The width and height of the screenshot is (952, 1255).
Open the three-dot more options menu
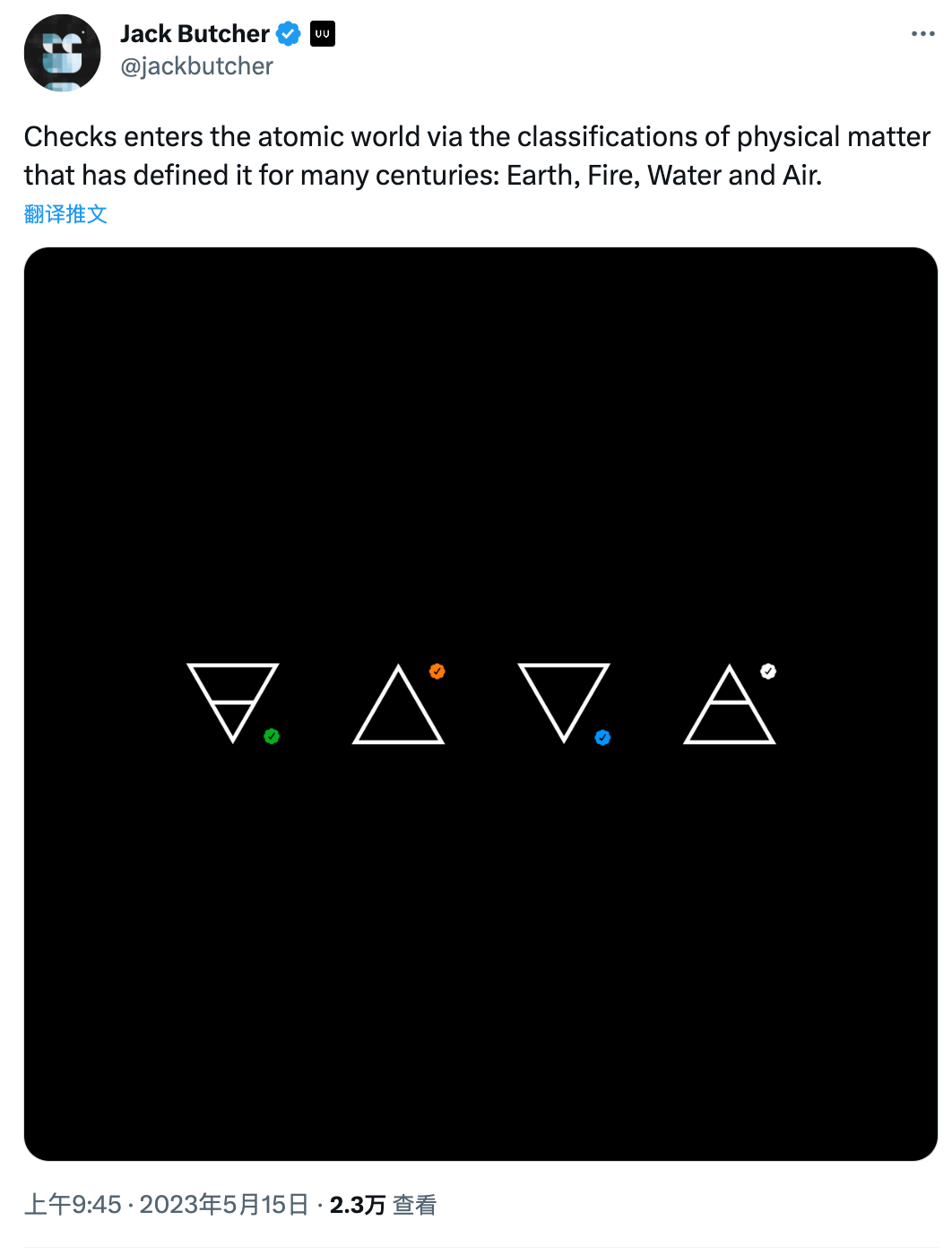click(922, 34)
